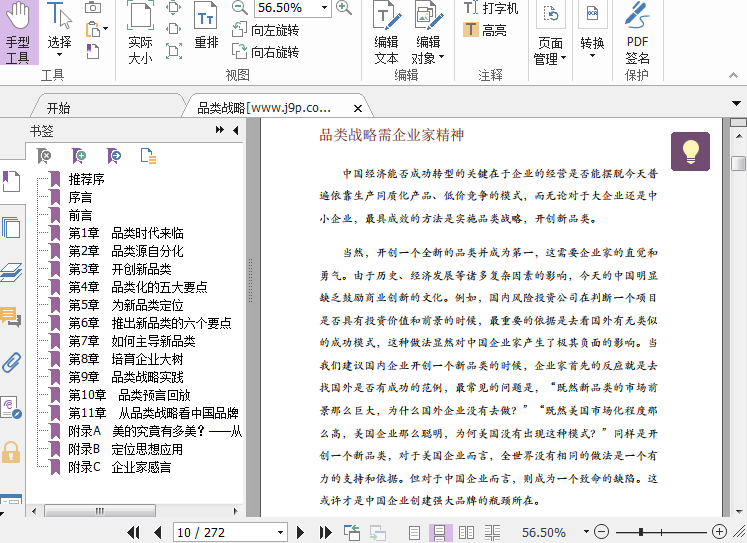This screenshot has width=747, height=543.
Task: Click the bookmarks panel horizontal scrollbar
Action: [x=100, y=511]
